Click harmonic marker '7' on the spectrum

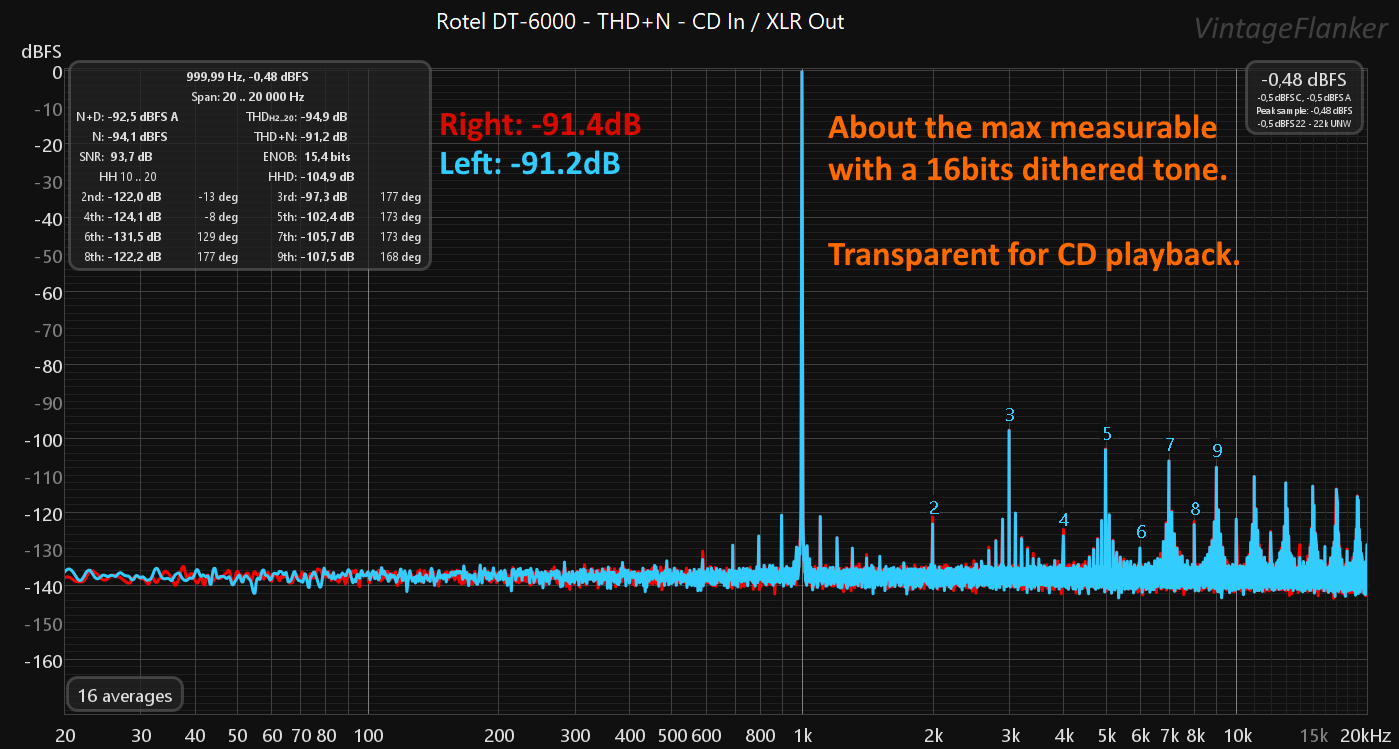1169,445
